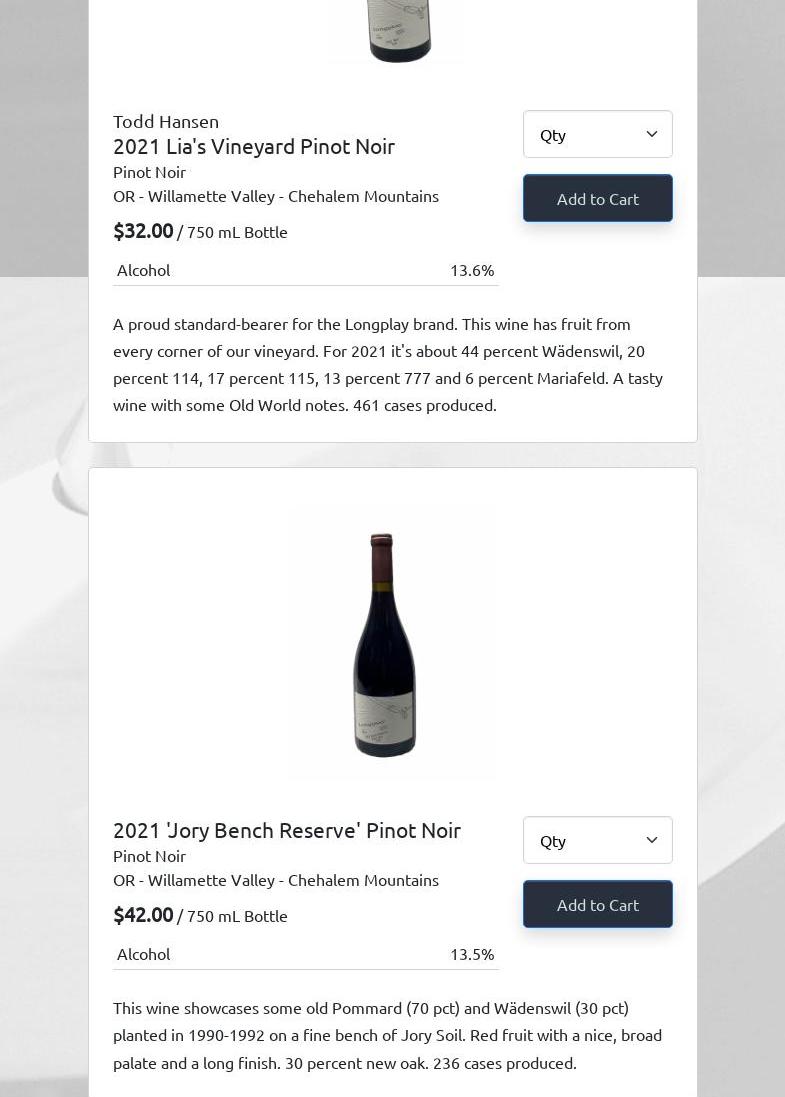Screen dimensions: 785x1097
Task: Open the 2021 Lia's Vineyard Pinot Noir title
Action: tap(254, 146)
